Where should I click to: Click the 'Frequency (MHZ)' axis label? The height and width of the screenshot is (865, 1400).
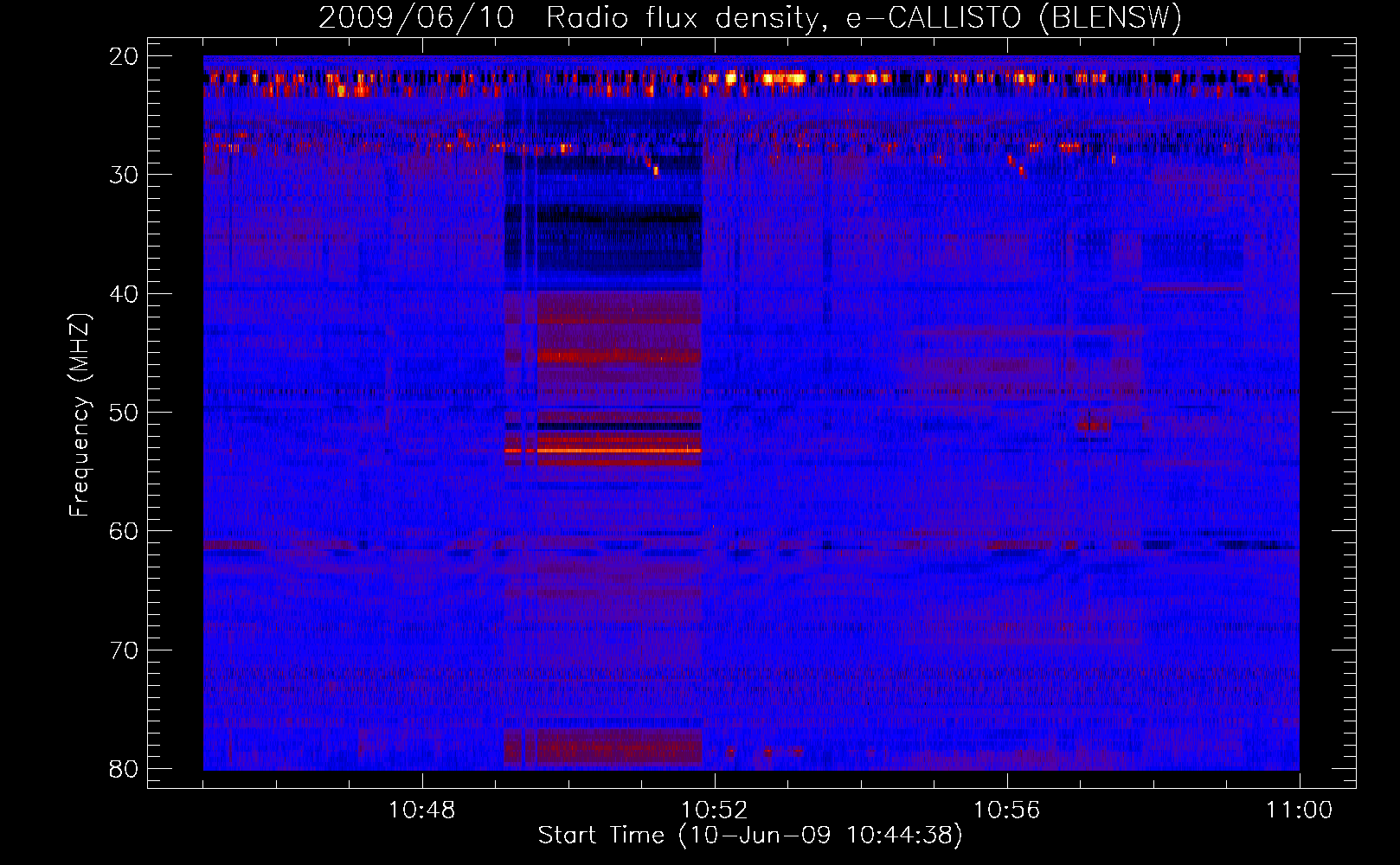point(80,414)
